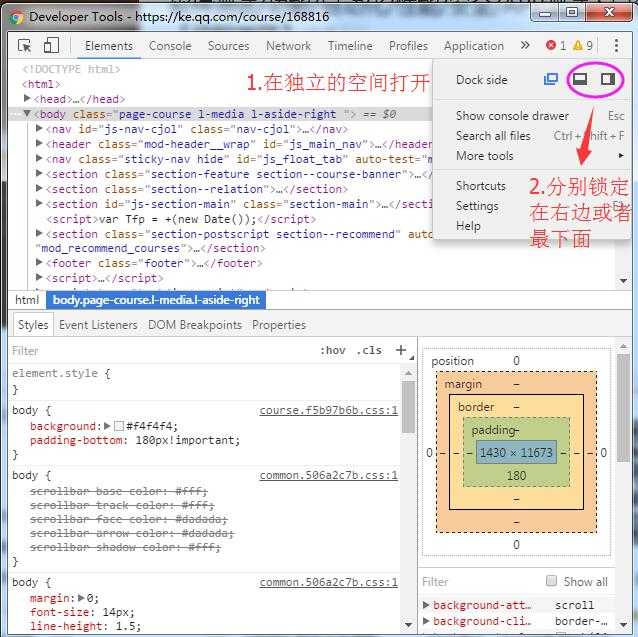This screenshot has height=637, width=638.
Task: Open first common.506a2c7b.css:1 link above scrollbar rules
Action: tap(328, 475)
